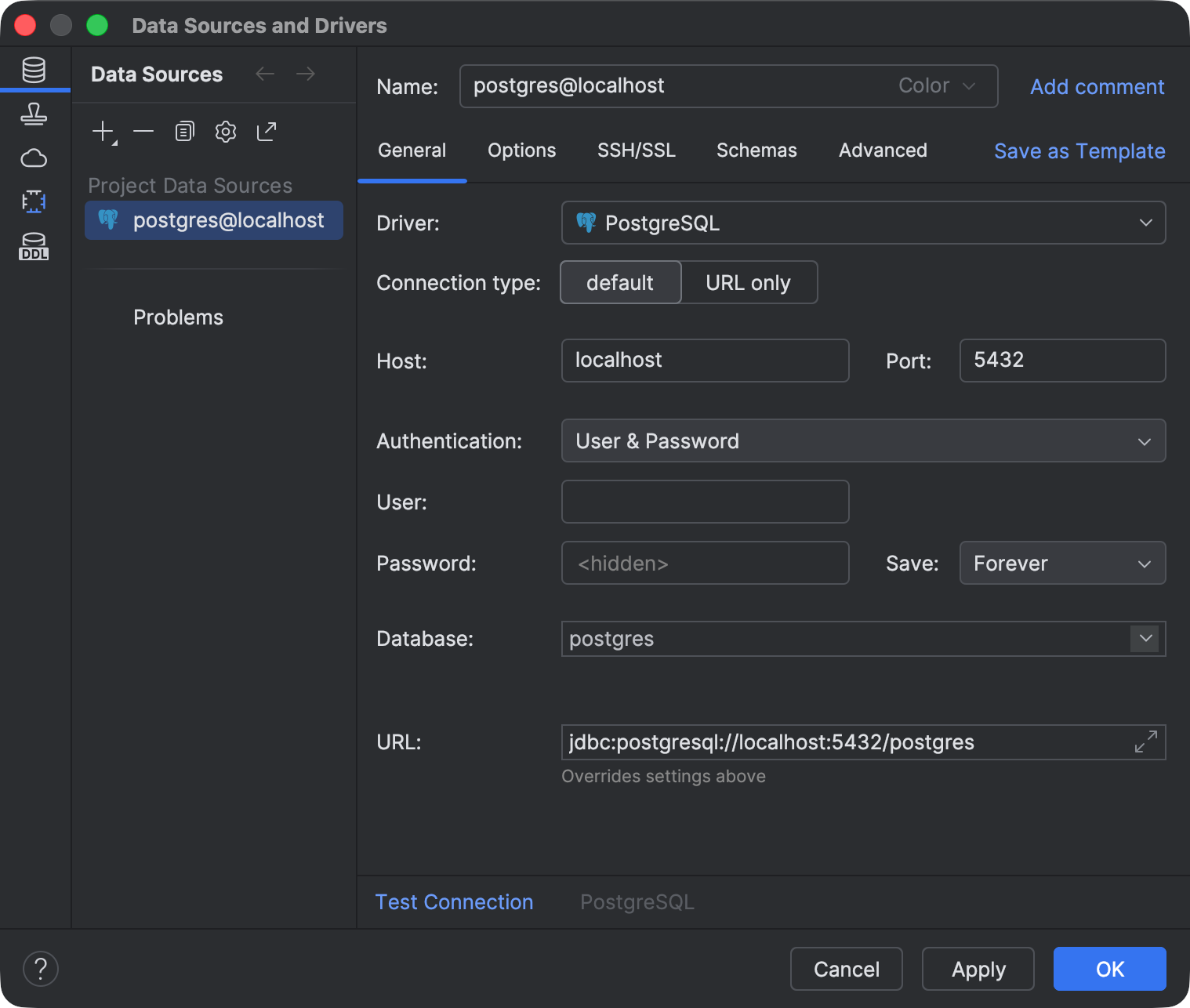The height and width of the screenshot is (1008, 1190).
Task: Select the Problems item in sidebar
Action: (179, 317)
